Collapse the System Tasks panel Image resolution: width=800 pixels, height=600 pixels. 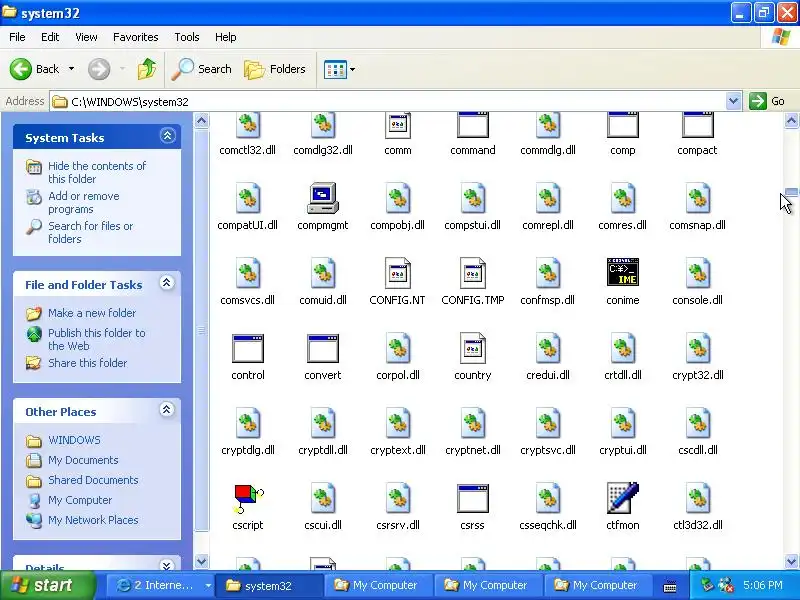tap(167, 136)
